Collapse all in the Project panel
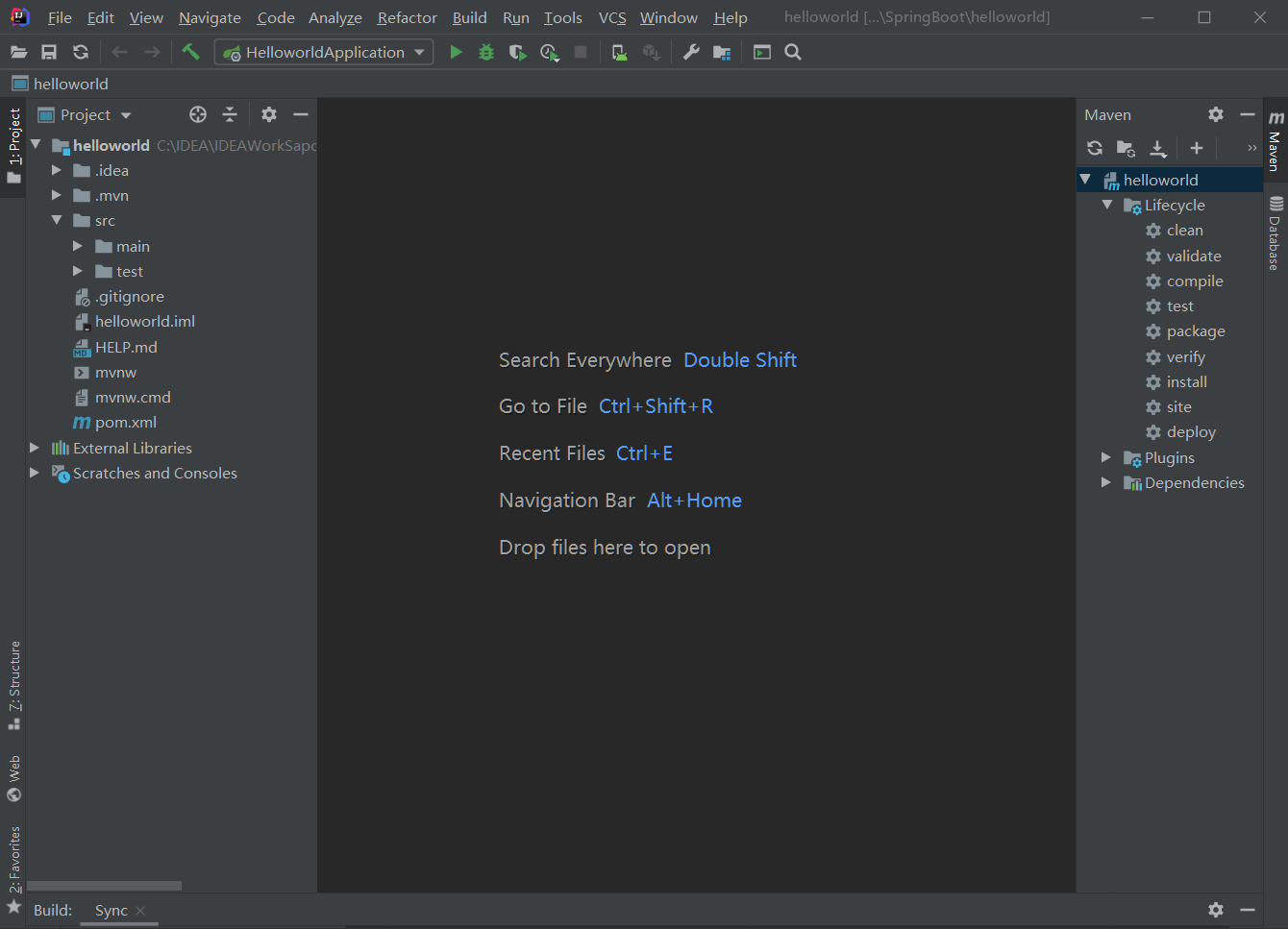The width and height of the screenshot is (1288, 929). coord(230,114)
